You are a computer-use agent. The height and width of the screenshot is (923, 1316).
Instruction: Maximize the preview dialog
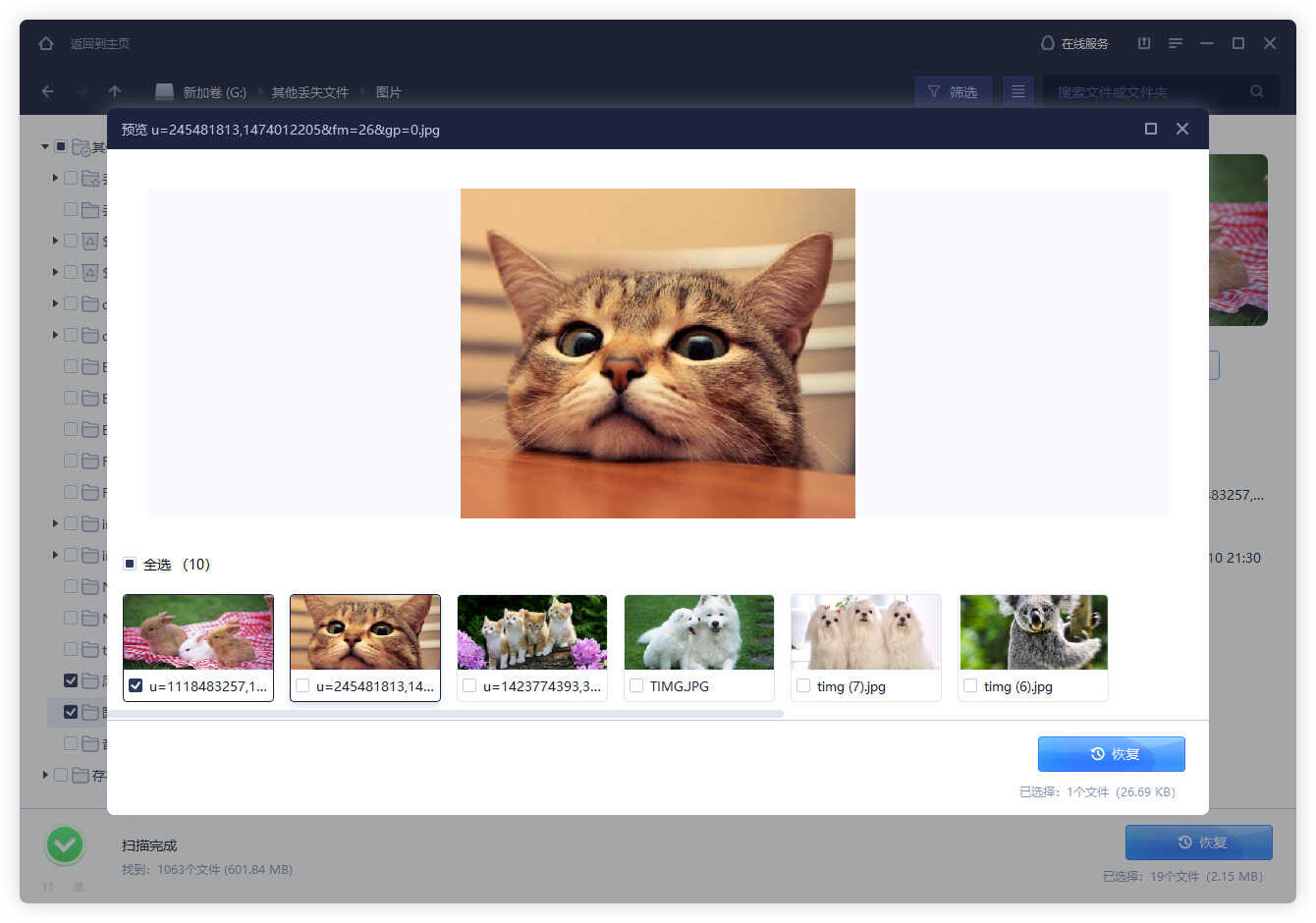[x=1151, y=129]
